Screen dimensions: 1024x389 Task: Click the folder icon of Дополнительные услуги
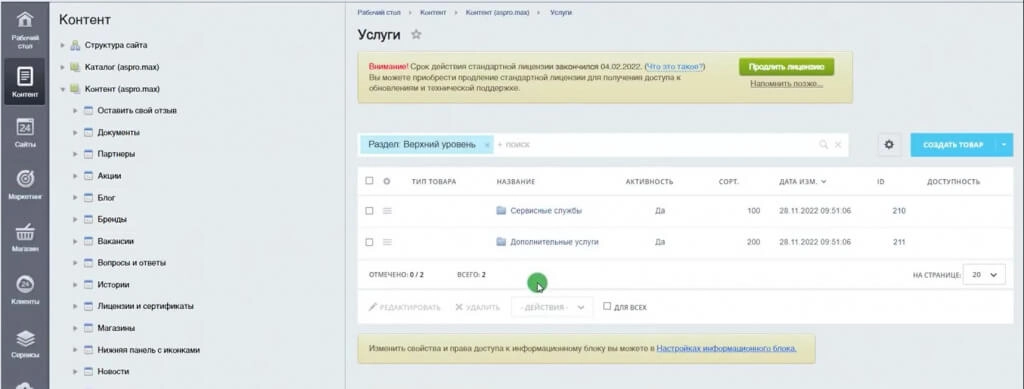pos(502,242)
